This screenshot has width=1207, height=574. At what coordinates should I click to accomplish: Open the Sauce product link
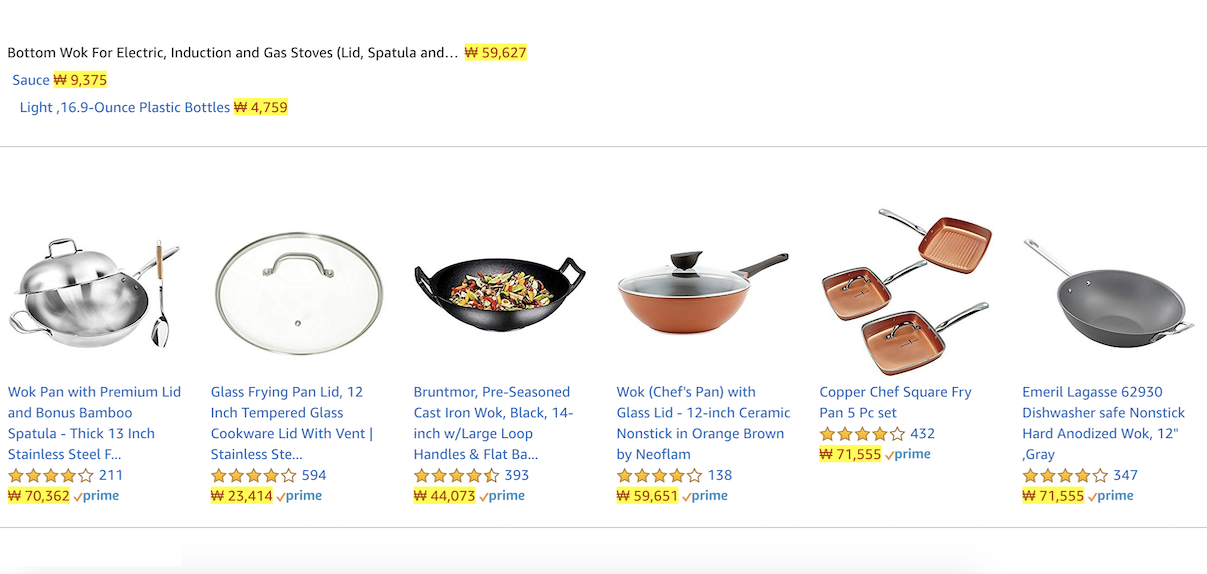[31, 80]
